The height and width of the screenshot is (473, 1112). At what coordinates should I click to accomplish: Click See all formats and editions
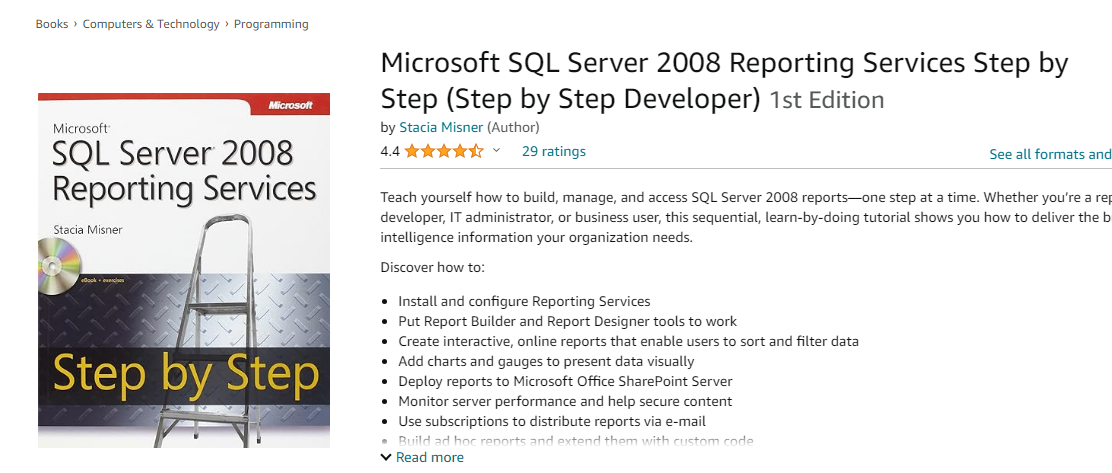[x=1051, y=154]
